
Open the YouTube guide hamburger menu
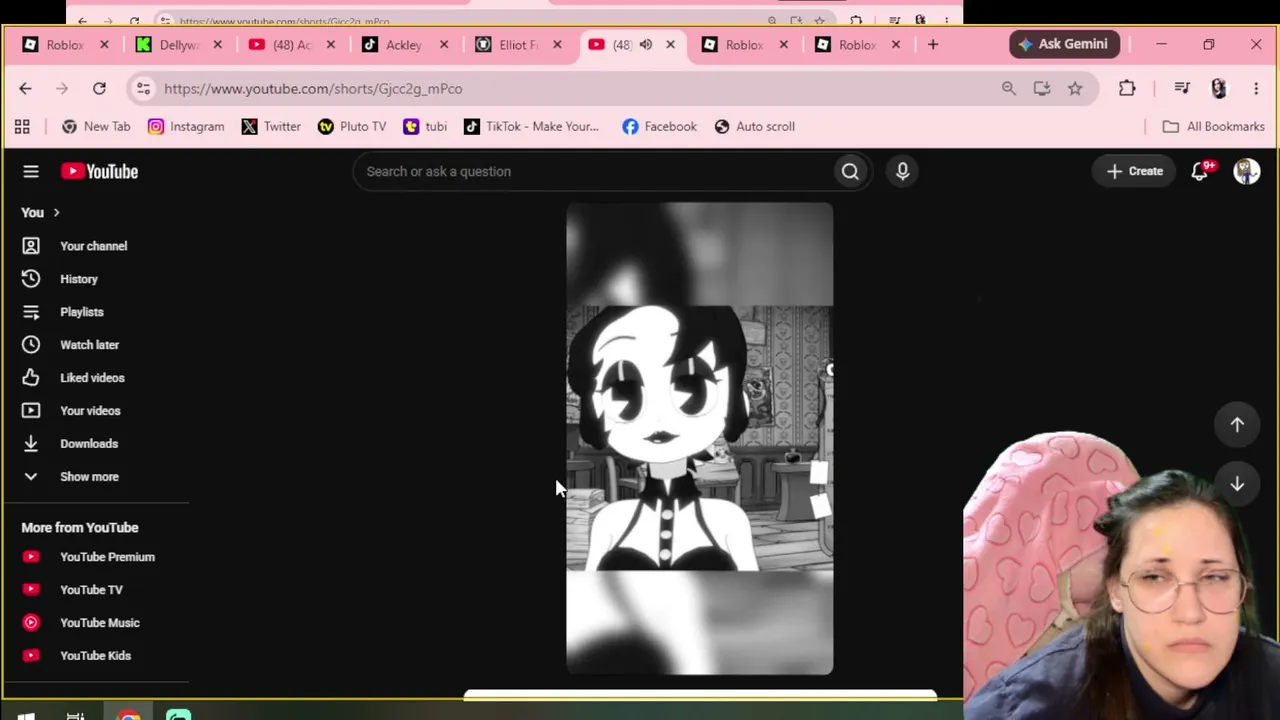pyautogui.click(x=31, y=171)
